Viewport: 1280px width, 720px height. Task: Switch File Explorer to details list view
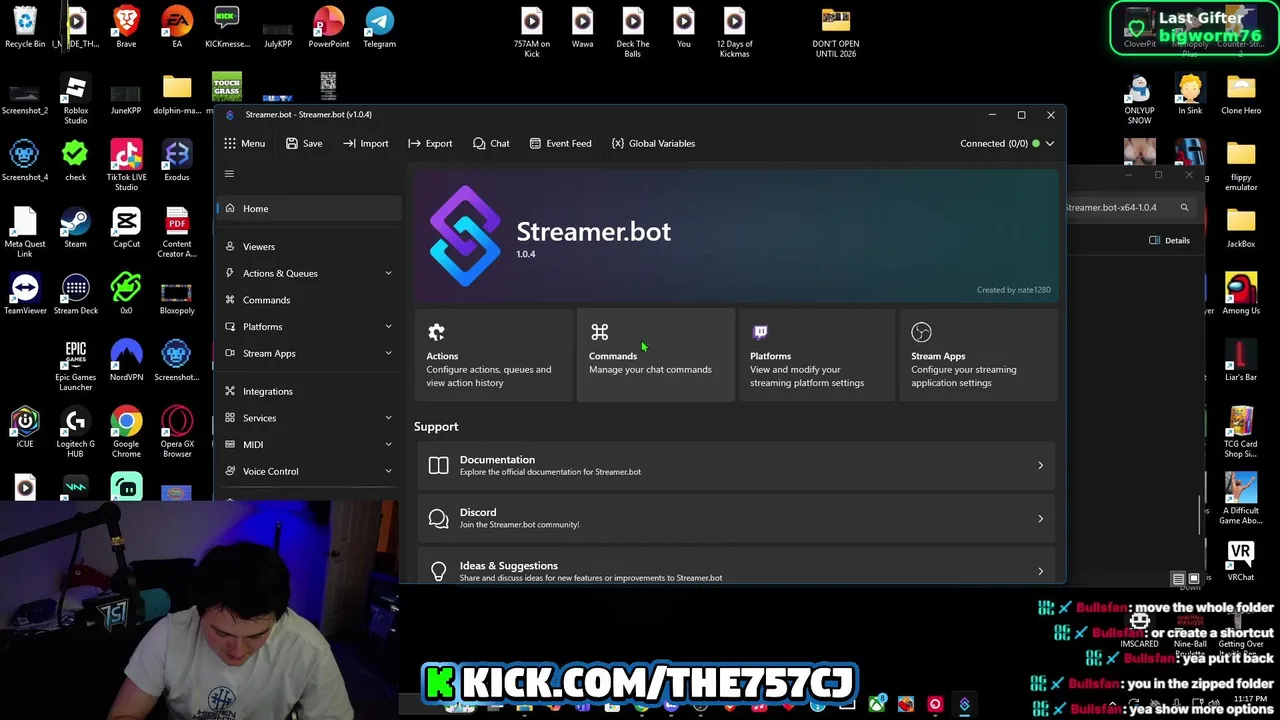[1178, 579]
